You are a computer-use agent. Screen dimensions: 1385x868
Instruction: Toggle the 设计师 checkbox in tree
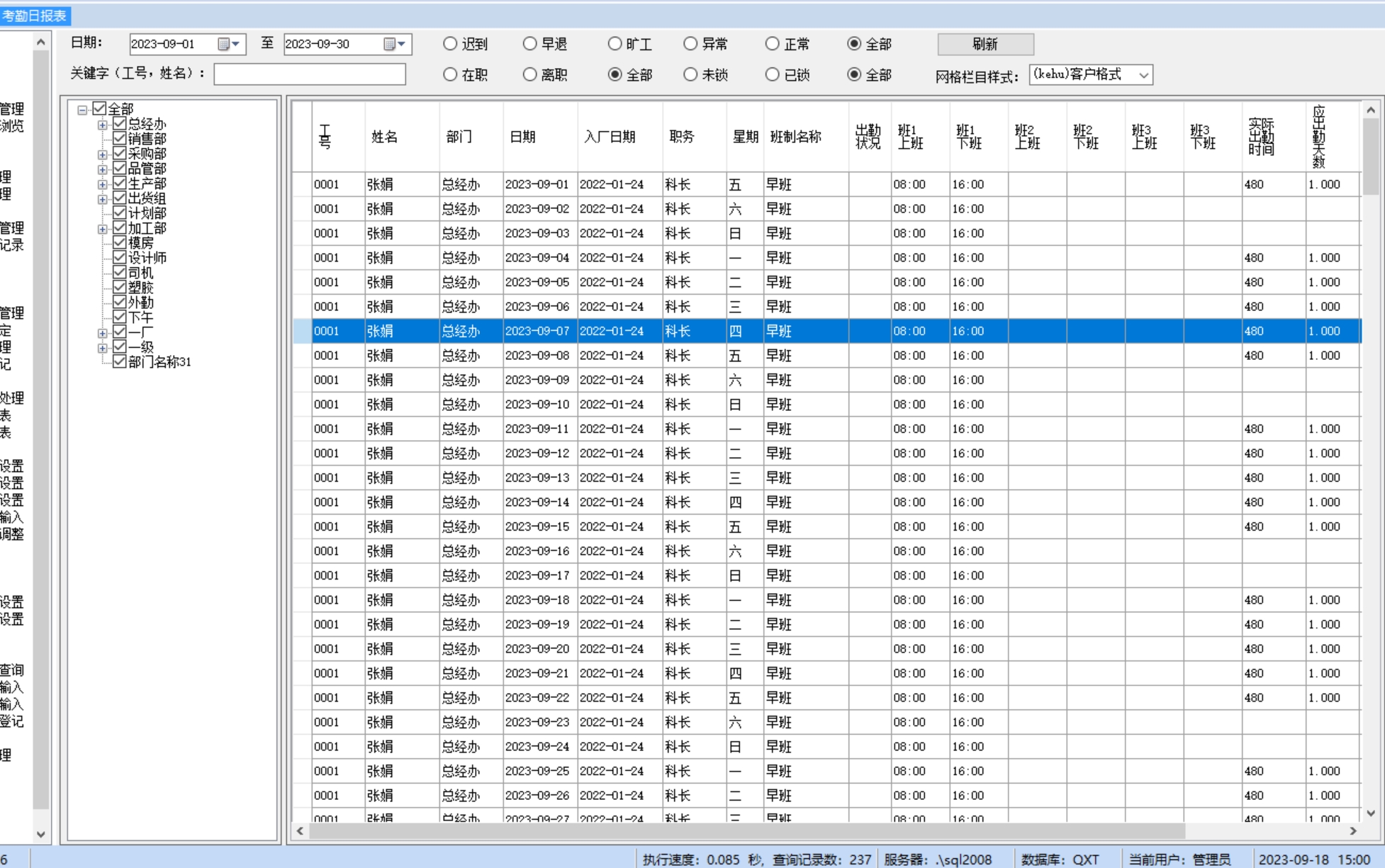(120, 258)
